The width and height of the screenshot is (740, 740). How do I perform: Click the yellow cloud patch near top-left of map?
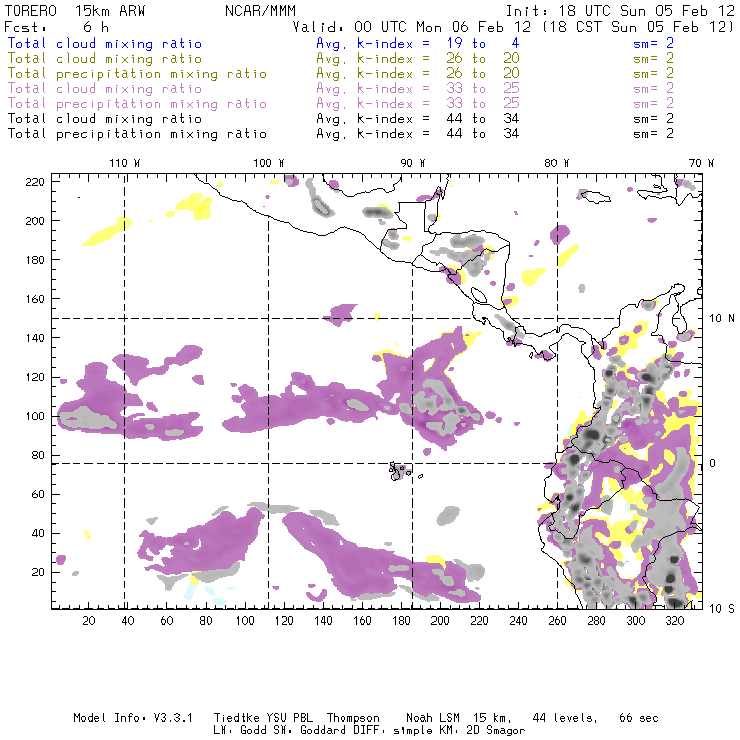(x=110, y=234)
